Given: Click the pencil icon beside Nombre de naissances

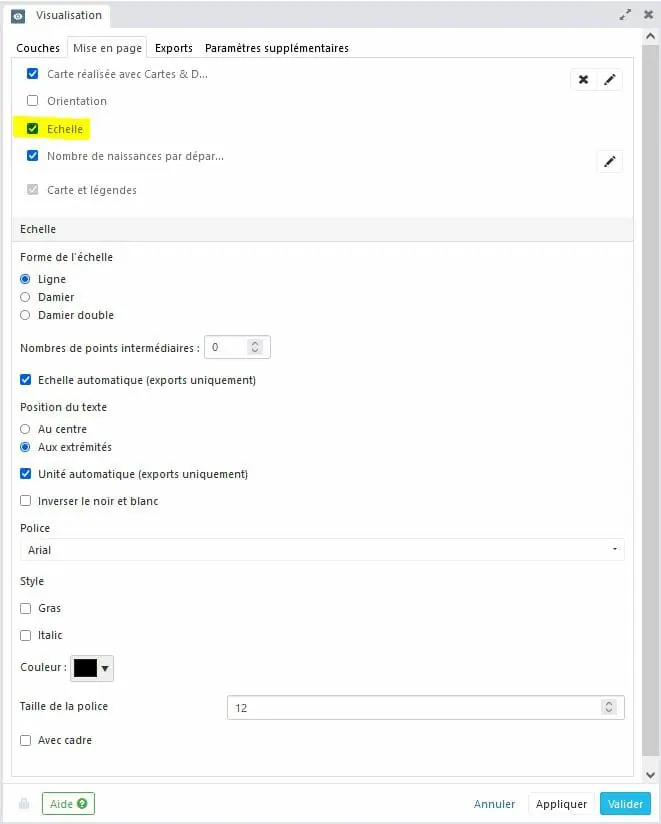Looking at the screenshot, I should pyautogui.click(x=609, y=161).
